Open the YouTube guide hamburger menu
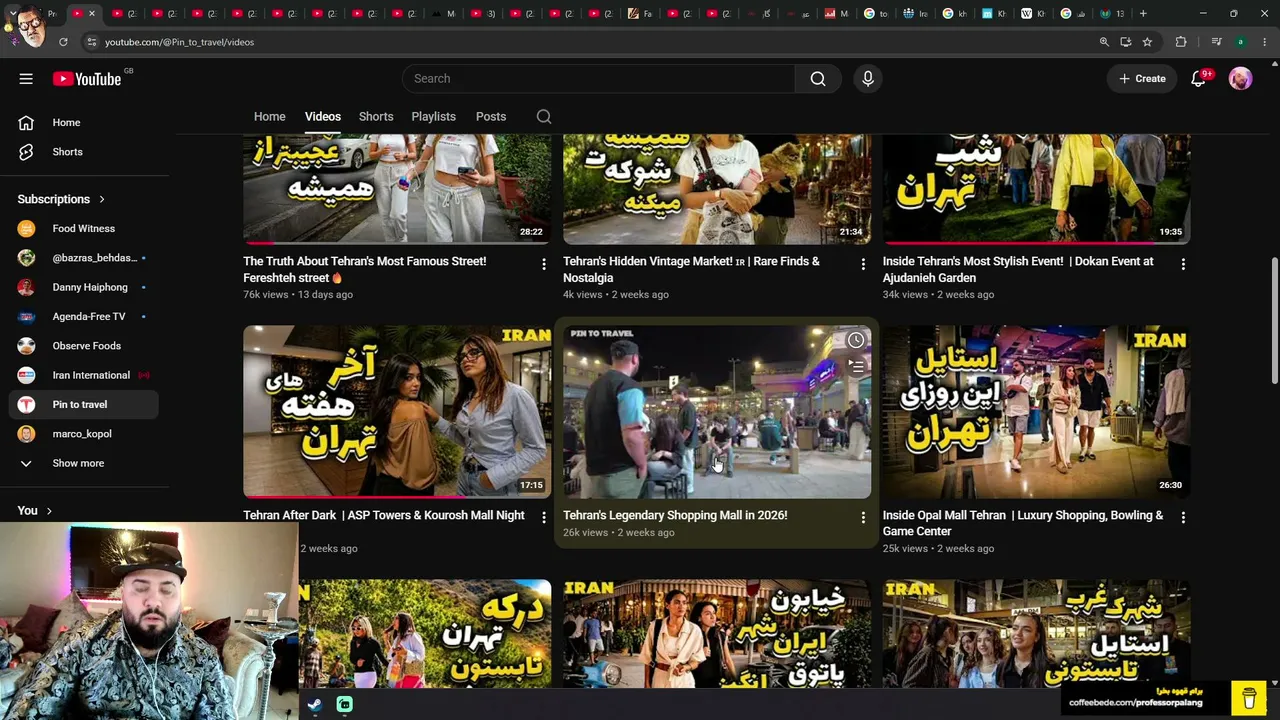 pyautogui.click(x=26, y=79)
